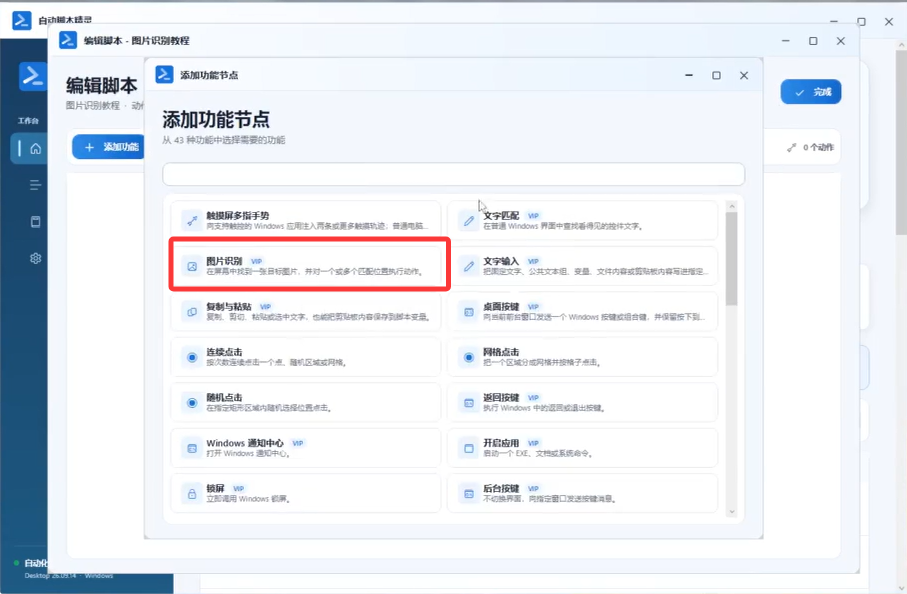Select the 图片识别 title text
907x594 pixels.
[x=224, y=261]
